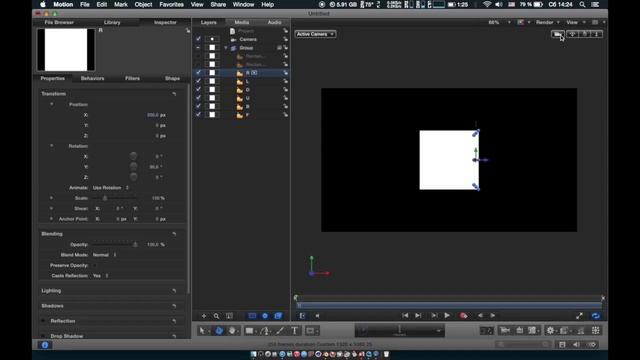
Task: Click the Add Behavior gear icon
Action: 550,330
